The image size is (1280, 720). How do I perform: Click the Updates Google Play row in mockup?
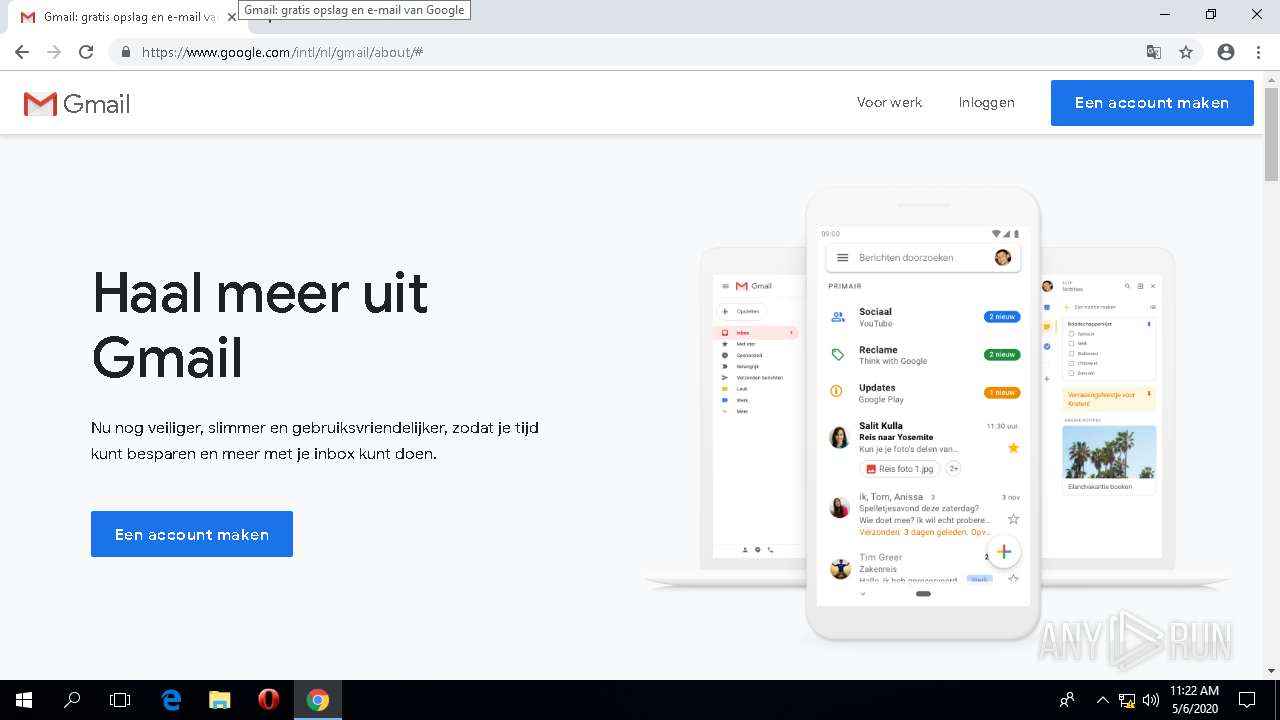click(x=923, y=393)
